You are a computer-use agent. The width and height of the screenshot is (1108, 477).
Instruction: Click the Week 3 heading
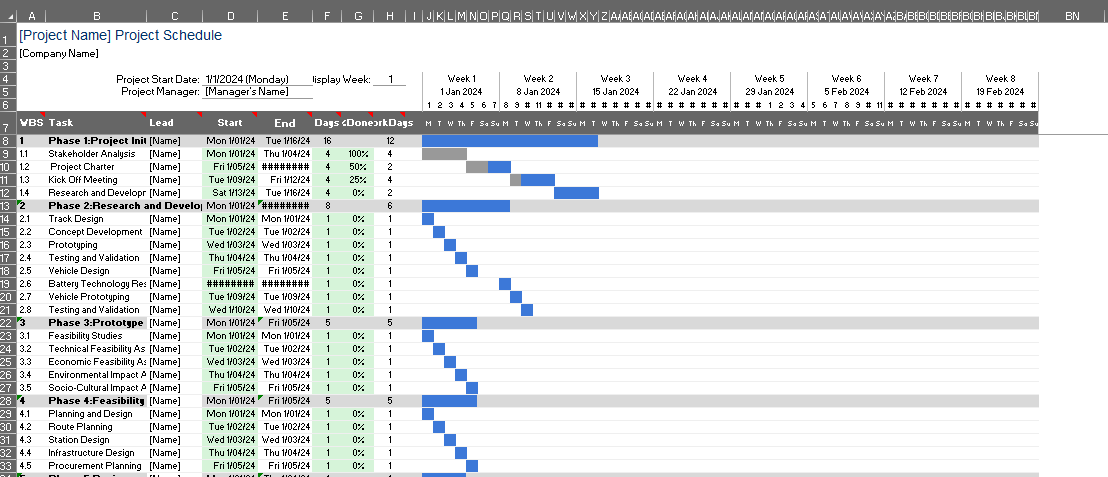point(615,79)
